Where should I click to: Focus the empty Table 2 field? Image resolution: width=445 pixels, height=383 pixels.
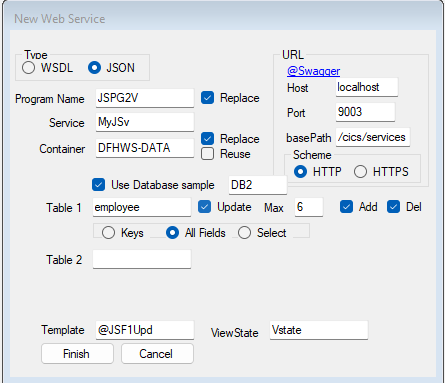[142, 259]
